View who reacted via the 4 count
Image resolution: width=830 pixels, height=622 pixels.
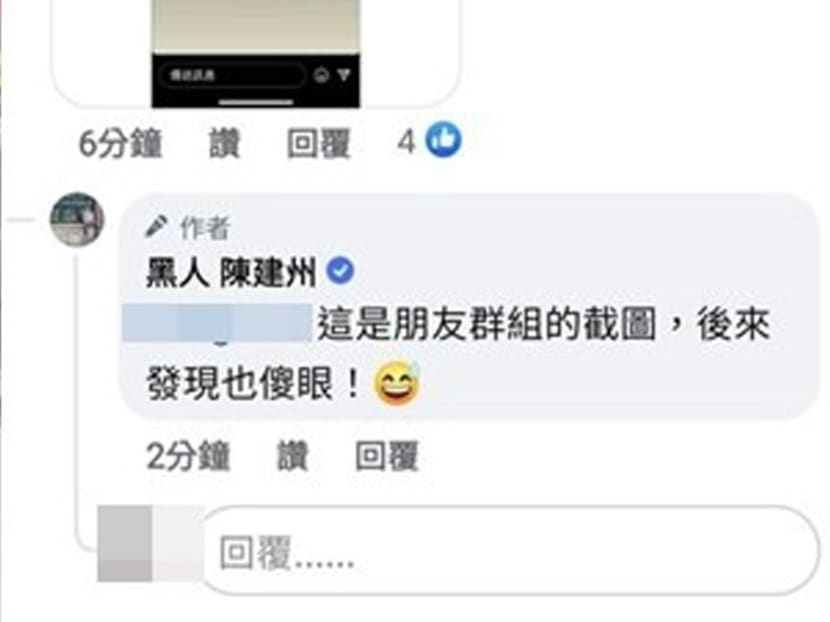tap(405, 142)
